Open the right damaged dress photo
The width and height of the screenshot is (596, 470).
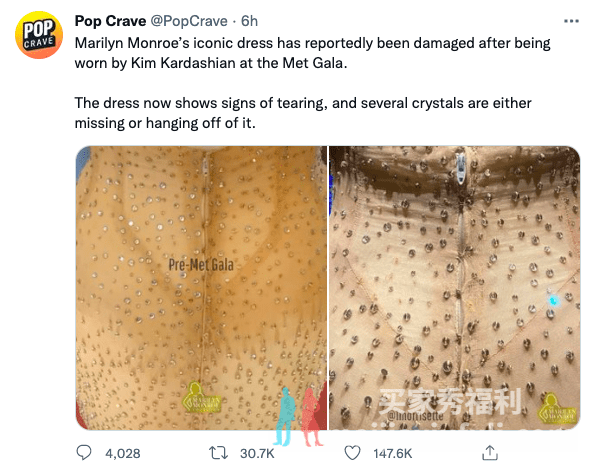(x=455, y=288)
